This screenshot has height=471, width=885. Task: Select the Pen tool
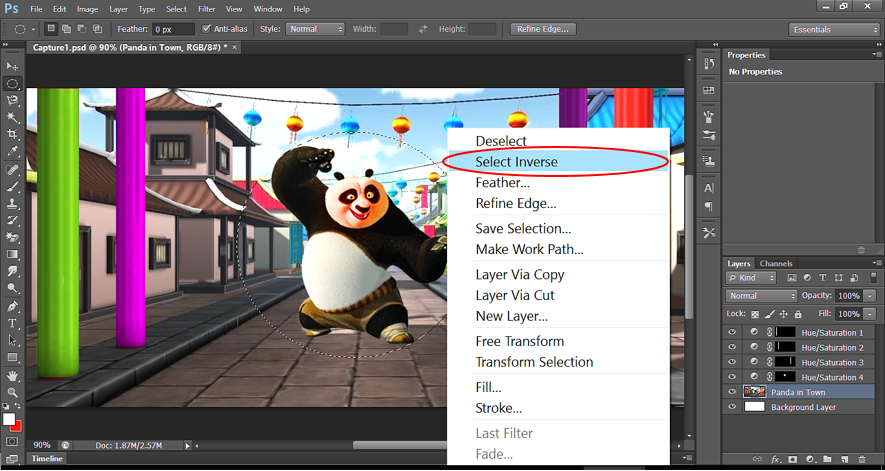point(12,307)
